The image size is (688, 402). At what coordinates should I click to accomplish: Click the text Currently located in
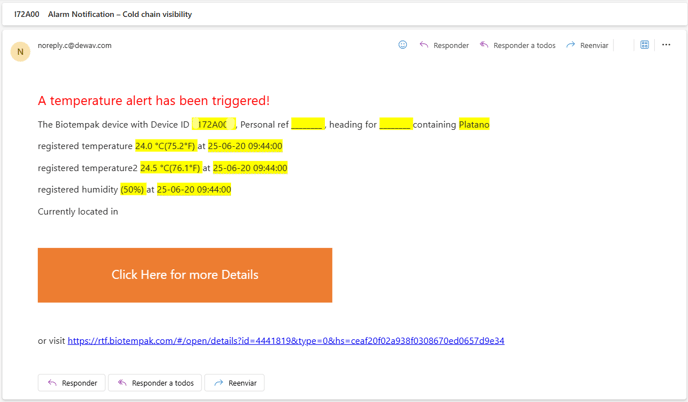tap(78, 212)
